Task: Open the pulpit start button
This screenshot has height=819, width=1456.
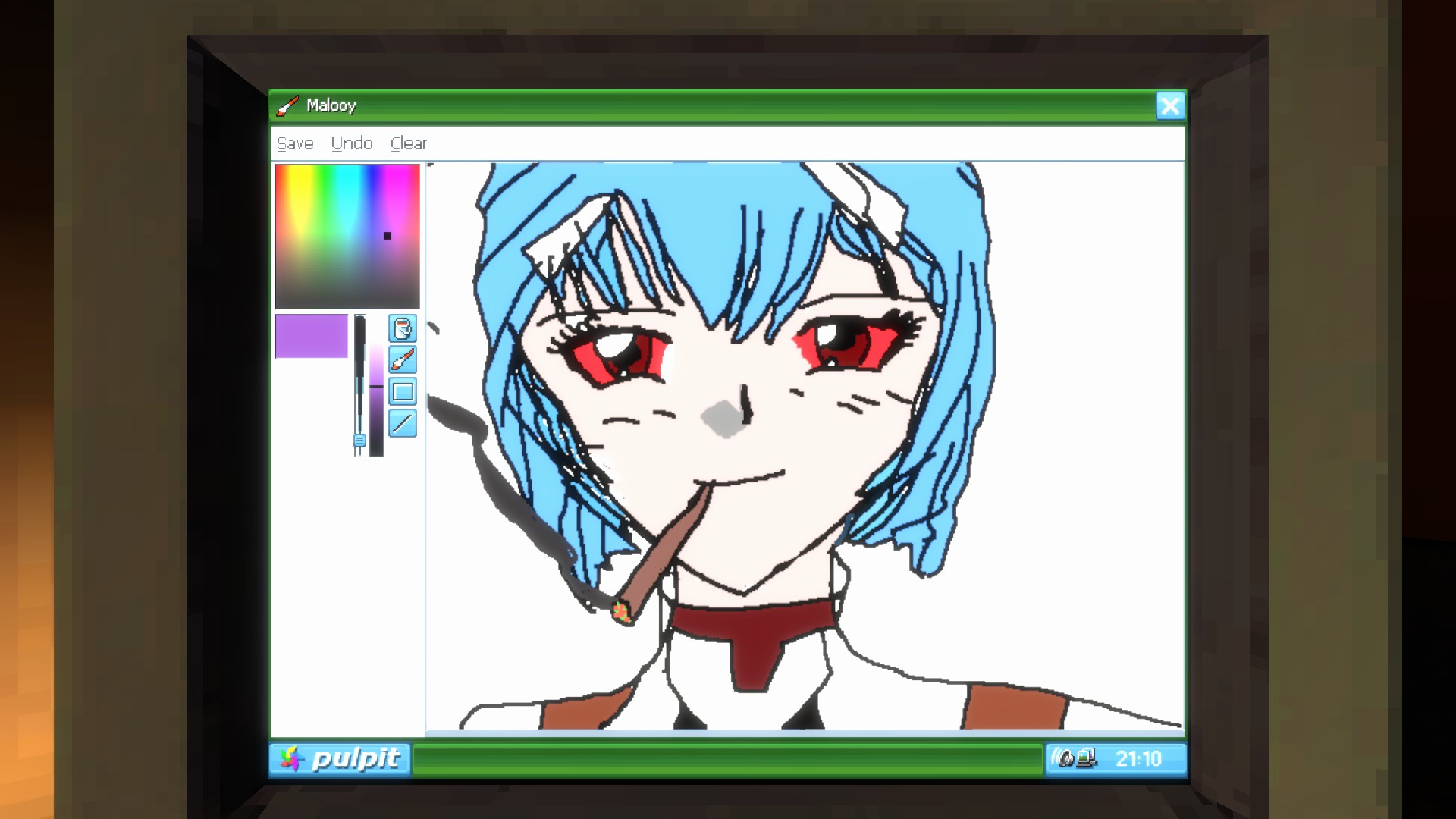Action: [x=340, y=758]
